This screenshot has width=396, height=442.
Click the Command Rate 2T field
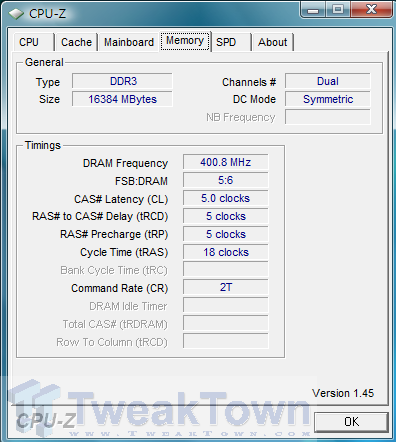click(x=226, y=287)
